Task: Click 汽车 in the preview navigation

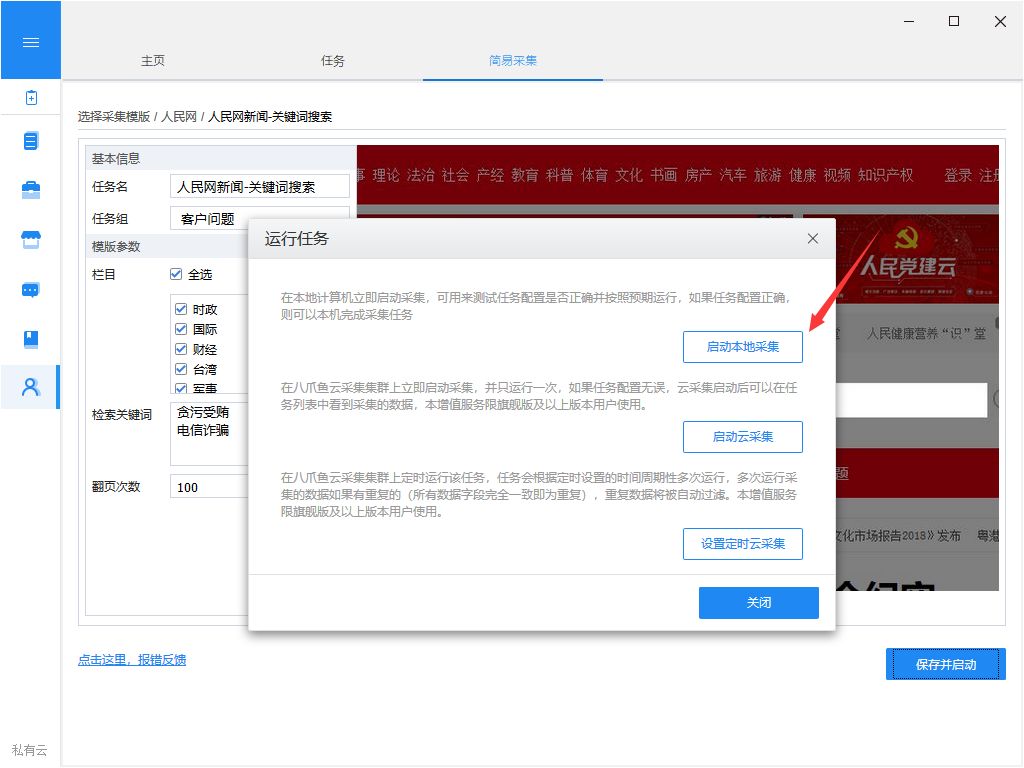Action: 733,175
